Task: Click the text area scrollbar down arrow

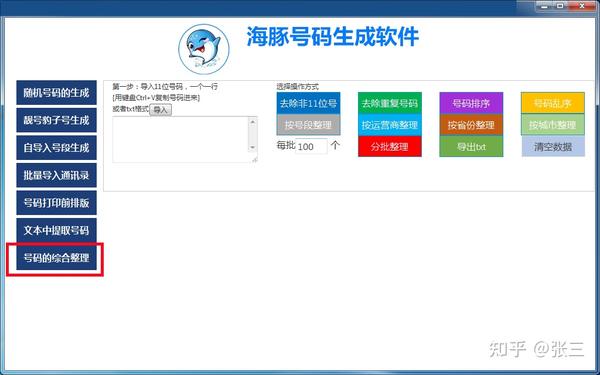Action: click(x=253, y=147)
